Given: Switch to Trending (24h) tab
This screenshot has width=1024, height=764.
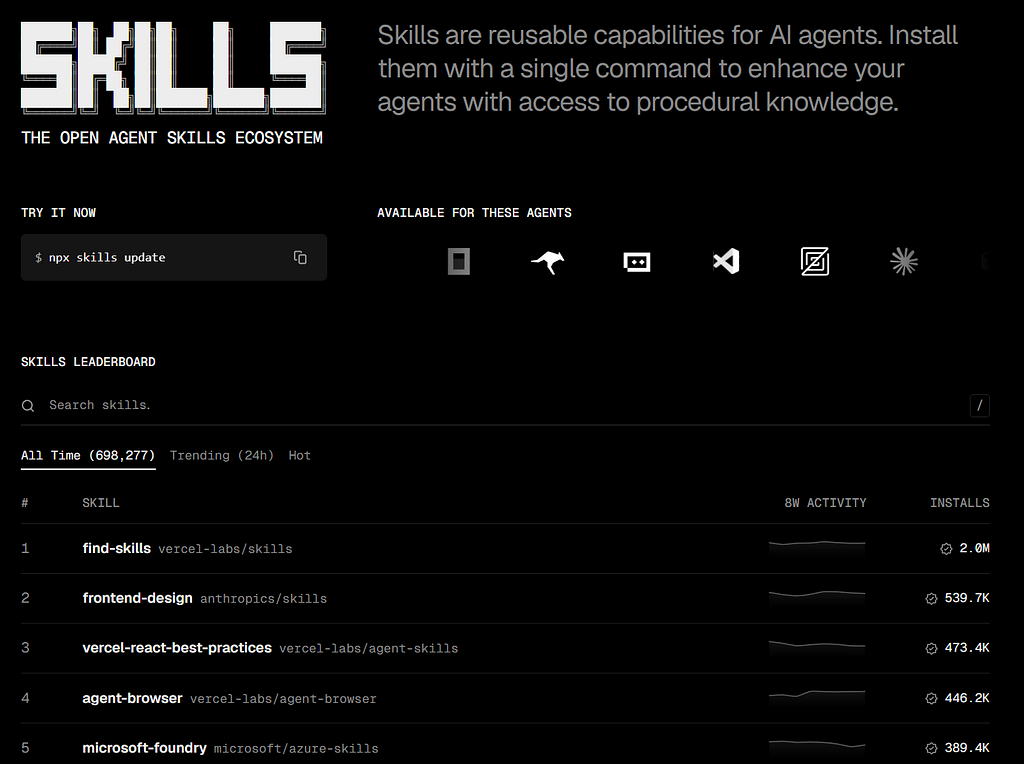Looking at the screenshot, I should (221, 456).
